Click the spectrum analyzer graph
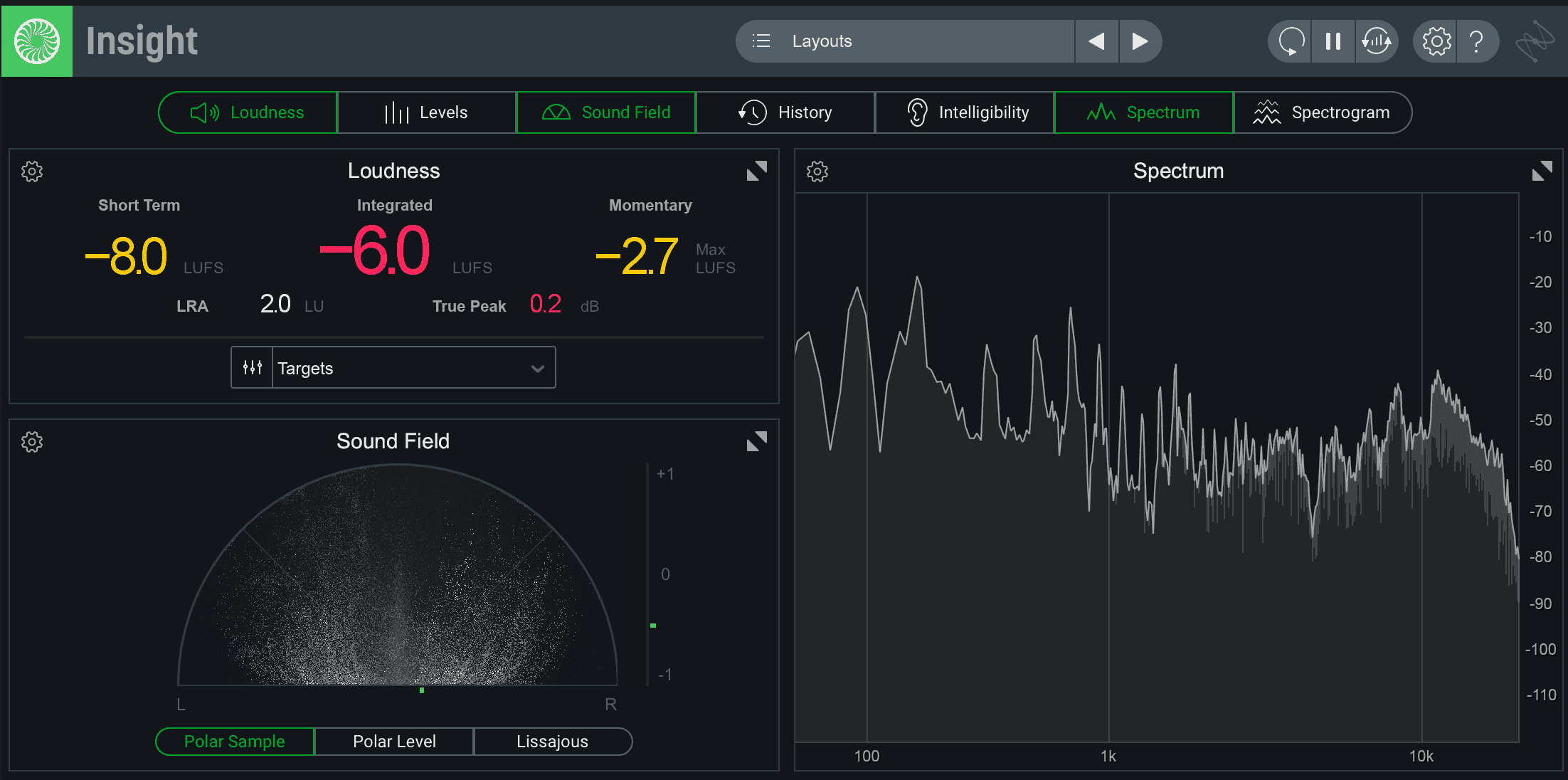 1157,468
